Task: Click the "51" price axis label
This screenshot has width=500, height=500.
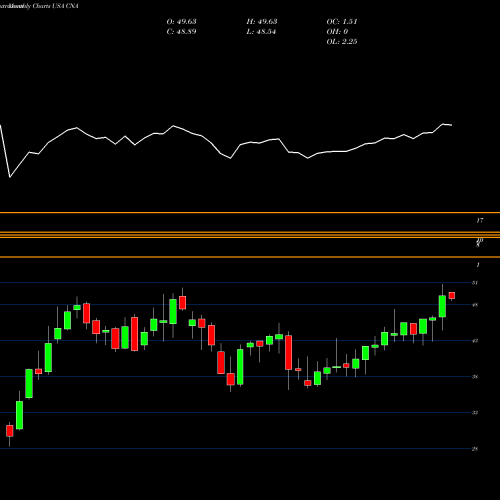Action: (x=475, y=283)
